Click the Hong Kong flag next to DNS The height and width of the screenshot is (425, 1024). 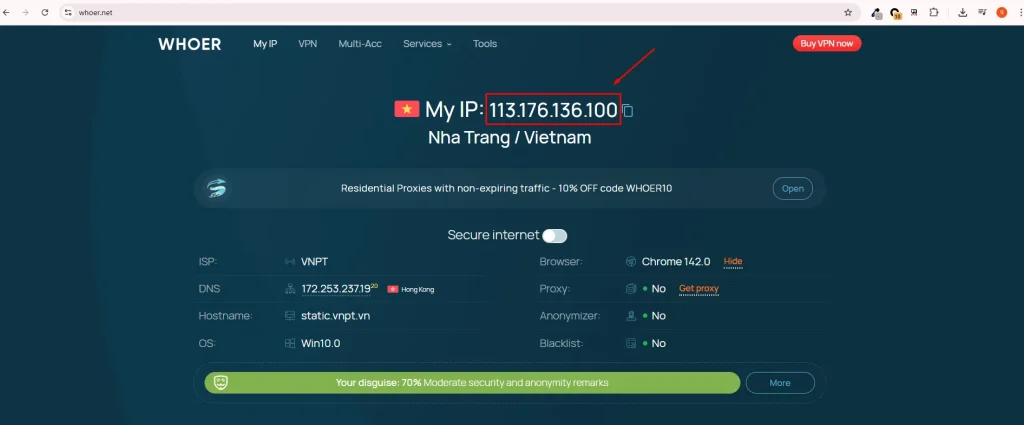pos(392,290)
